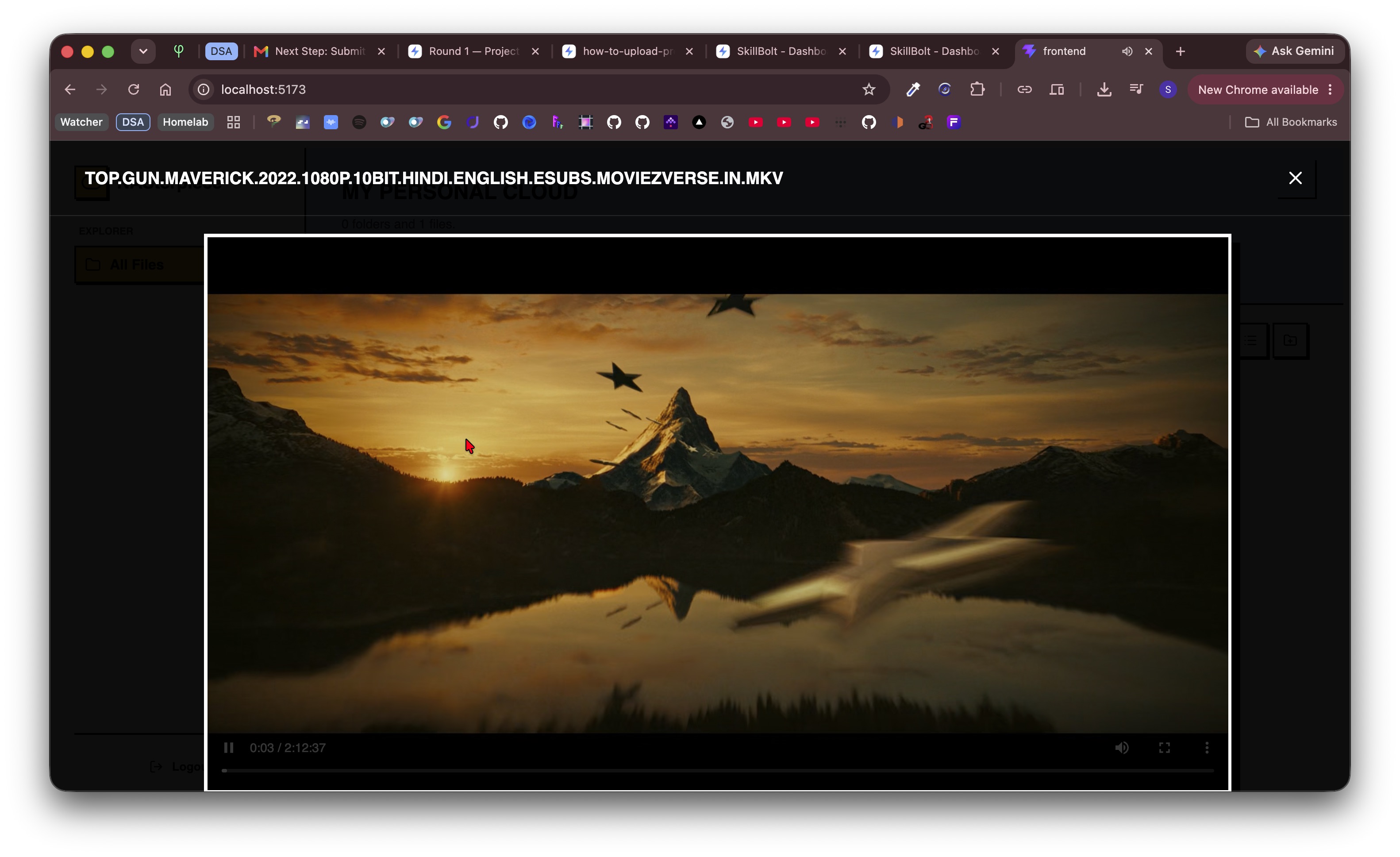Close the frontend tab
This screenshot has width=1400, height=857.
[x=1148, y=51]
